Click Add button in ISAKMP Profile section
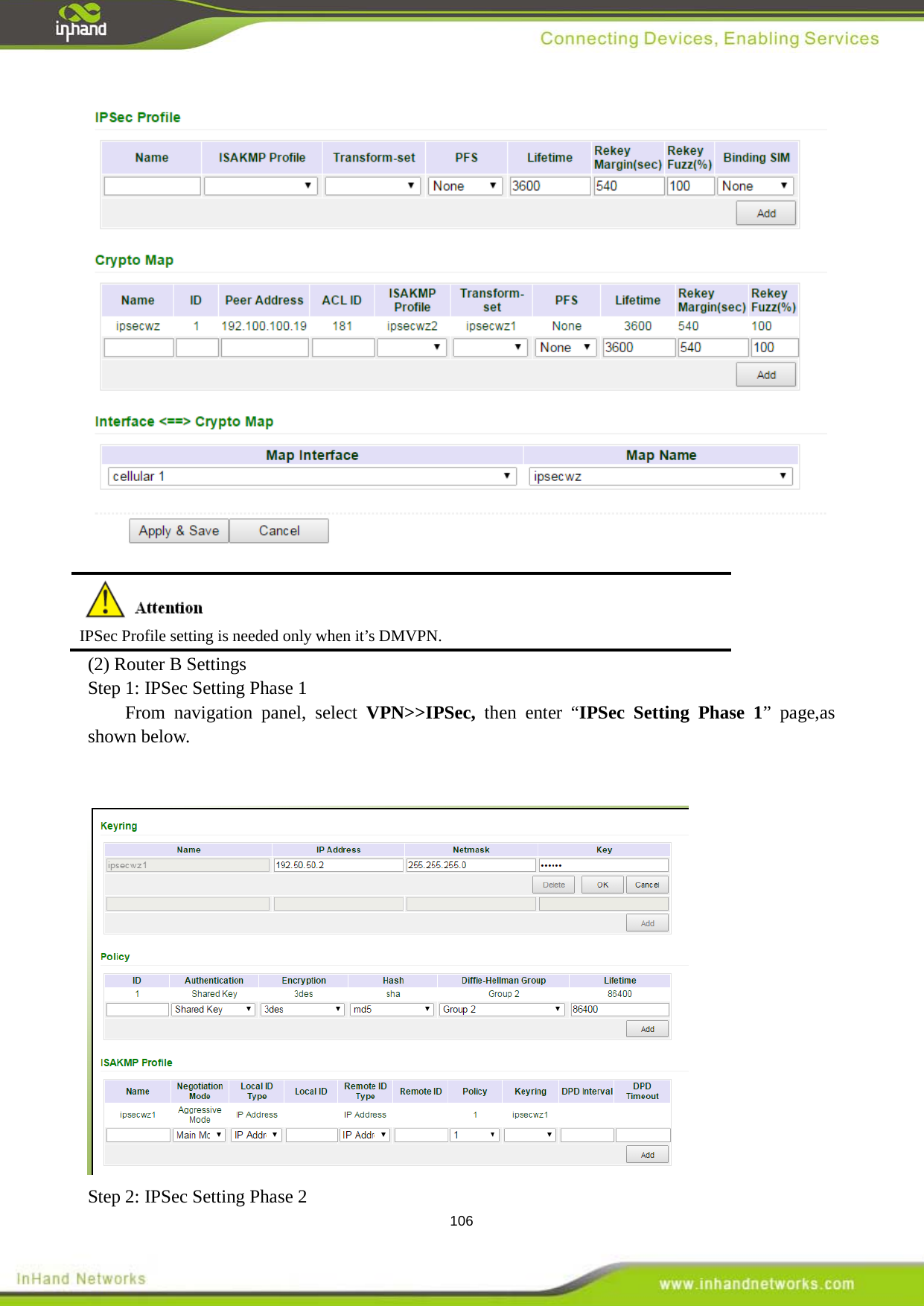924x1306 pixels. (x=647, y=1155)
